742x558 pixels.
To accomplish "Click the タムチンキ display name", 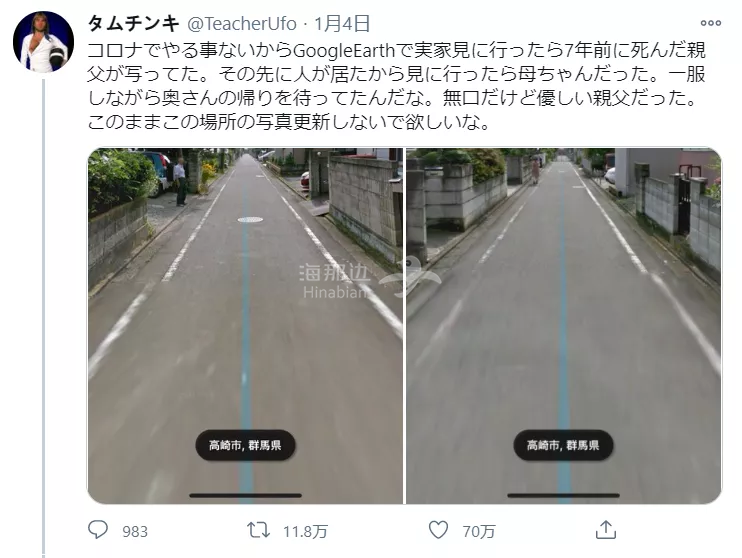I will point(134,23).
